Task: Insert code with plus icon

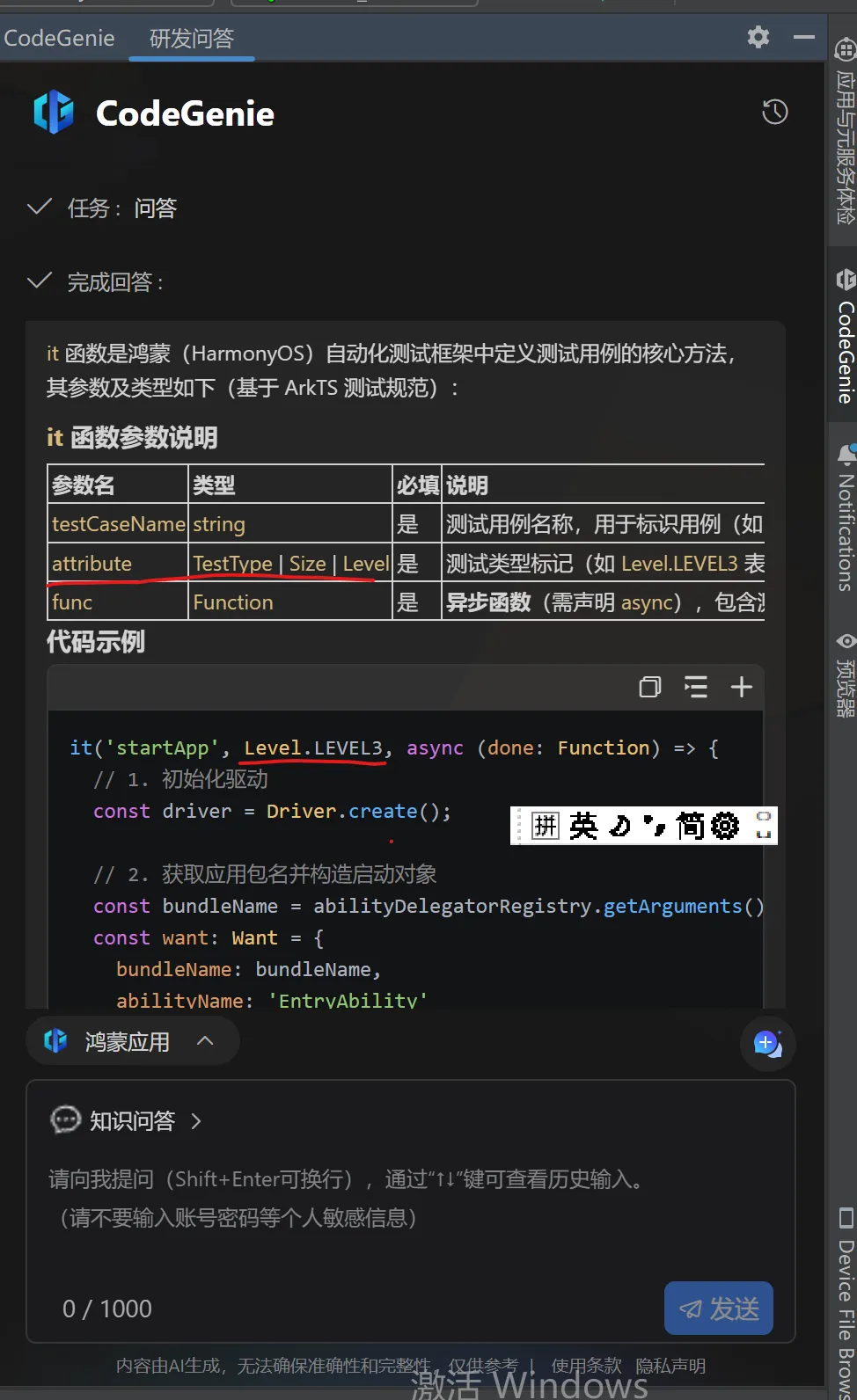Action: [x=742, y=687]
